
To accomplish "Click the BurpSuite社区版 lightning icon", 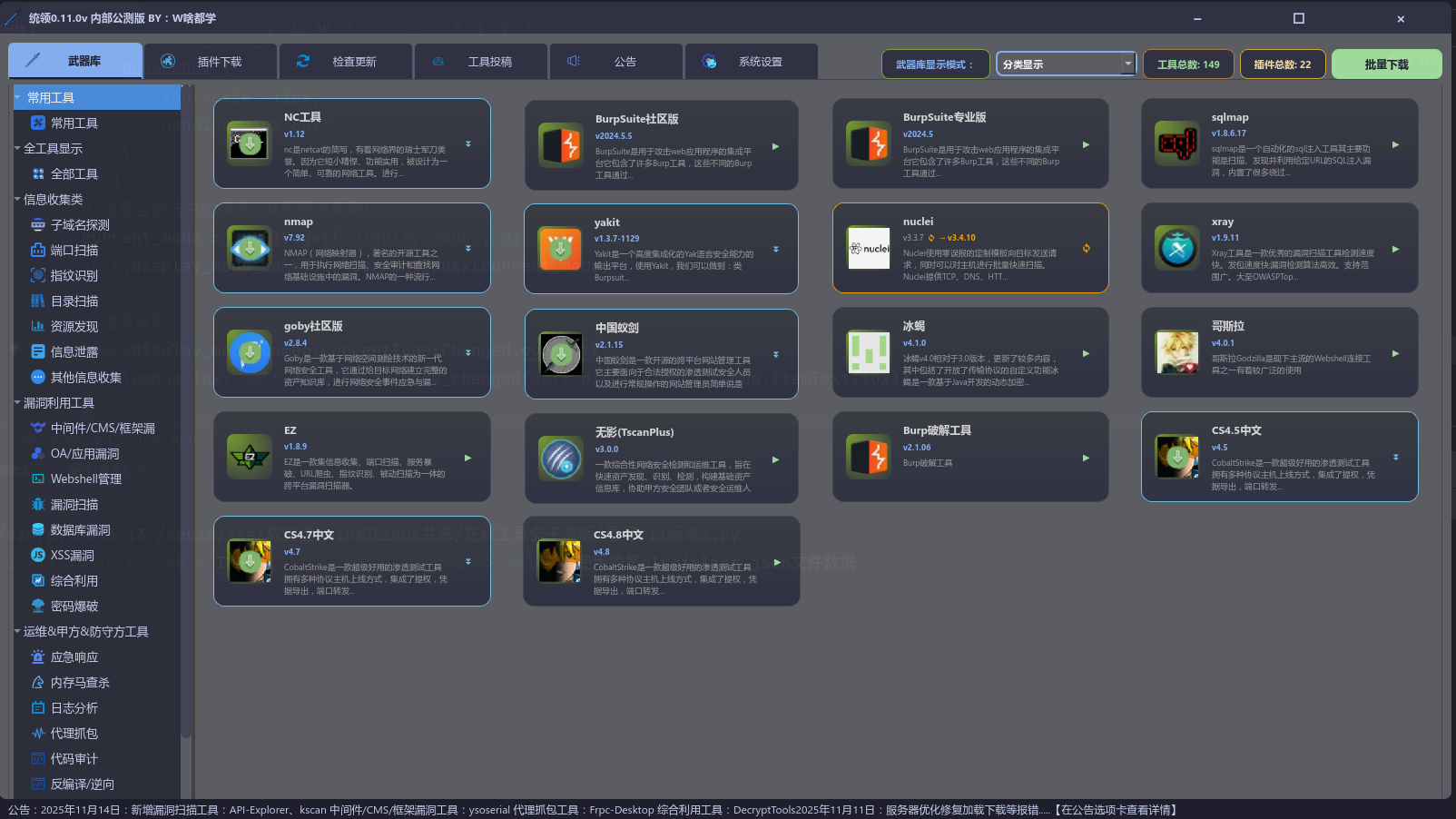I will 560,143.
